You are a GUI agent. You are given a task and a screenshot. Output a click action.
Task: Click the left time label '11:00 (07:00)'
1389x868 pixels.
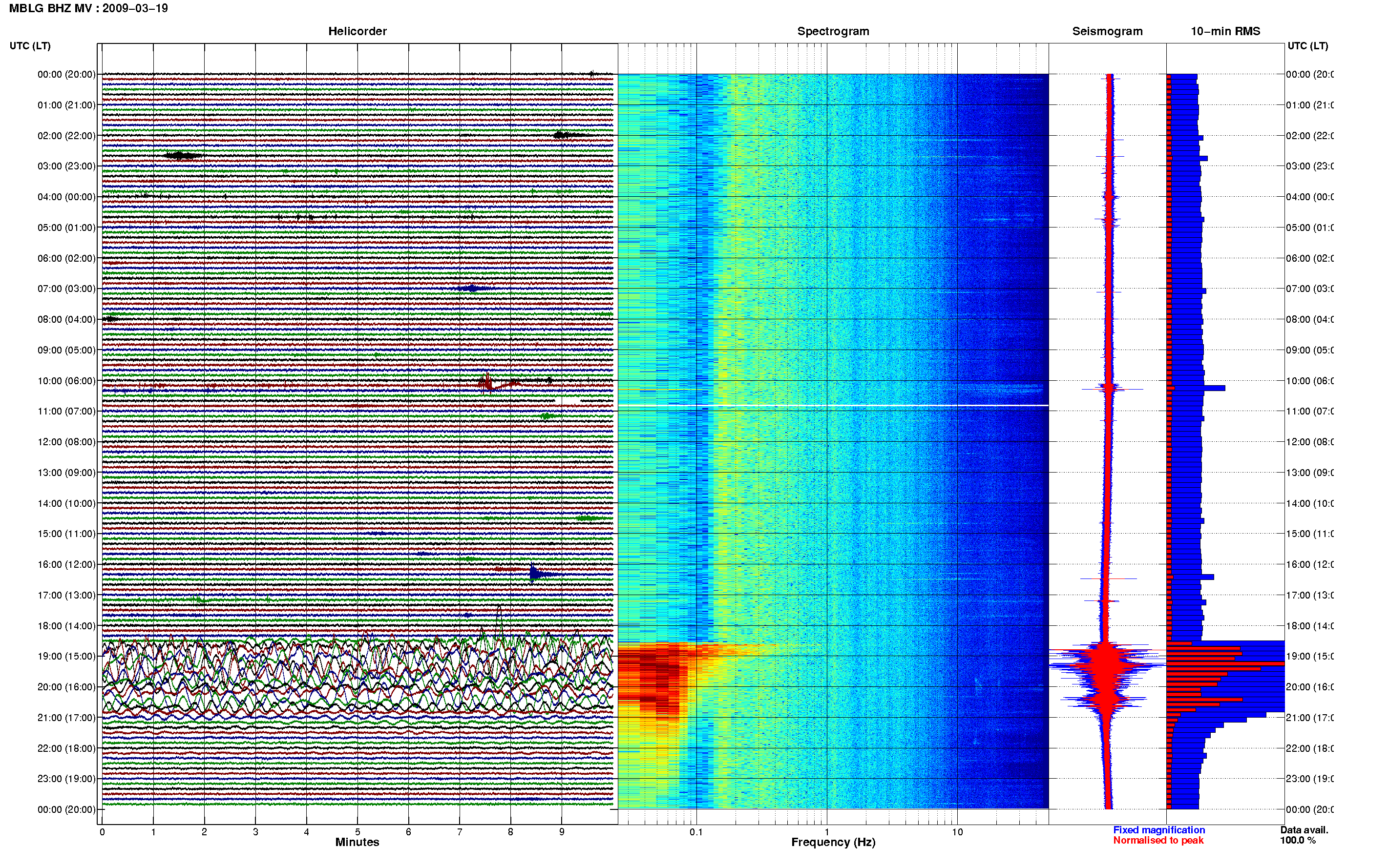(66, 411)
